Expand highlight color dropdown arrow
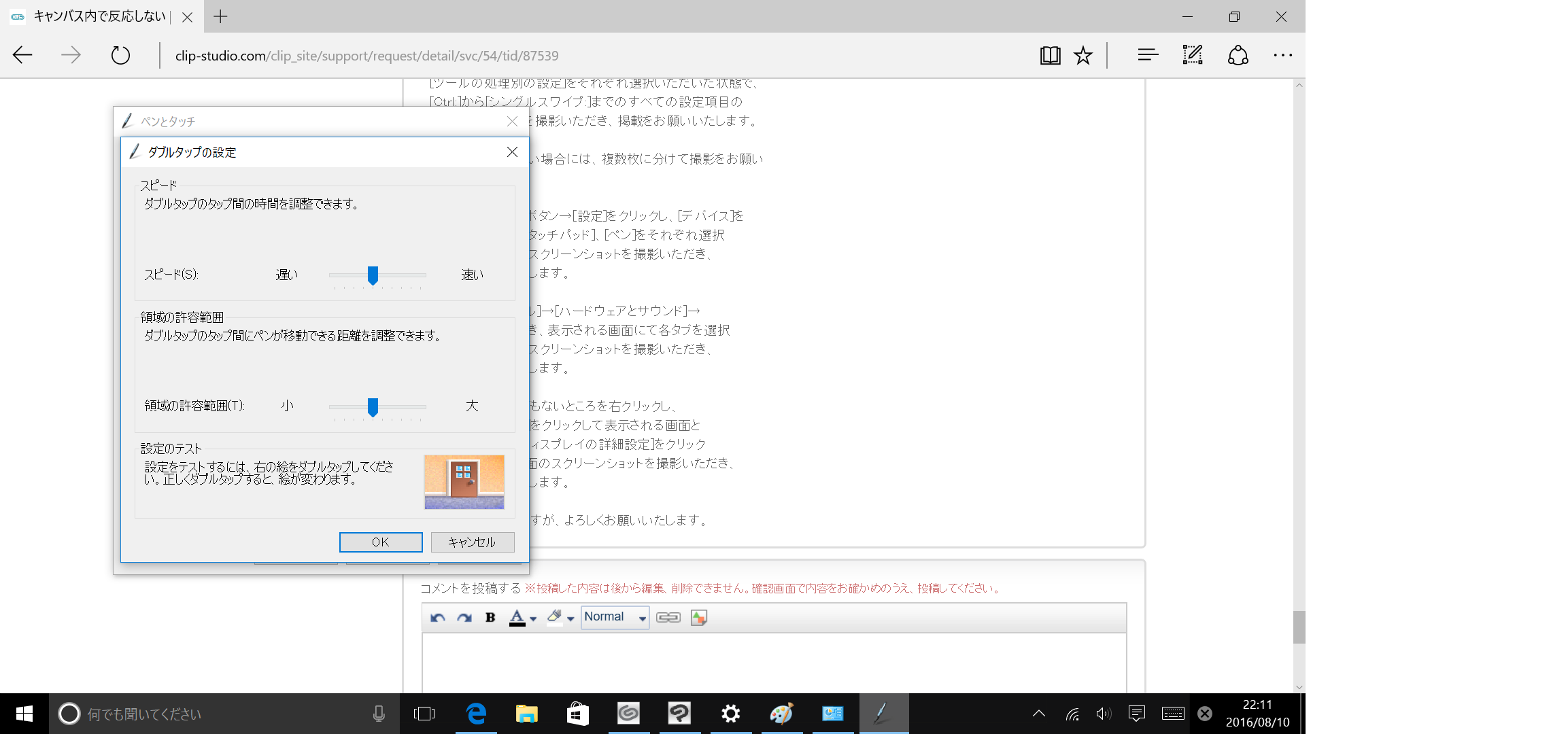 [570, 618]
